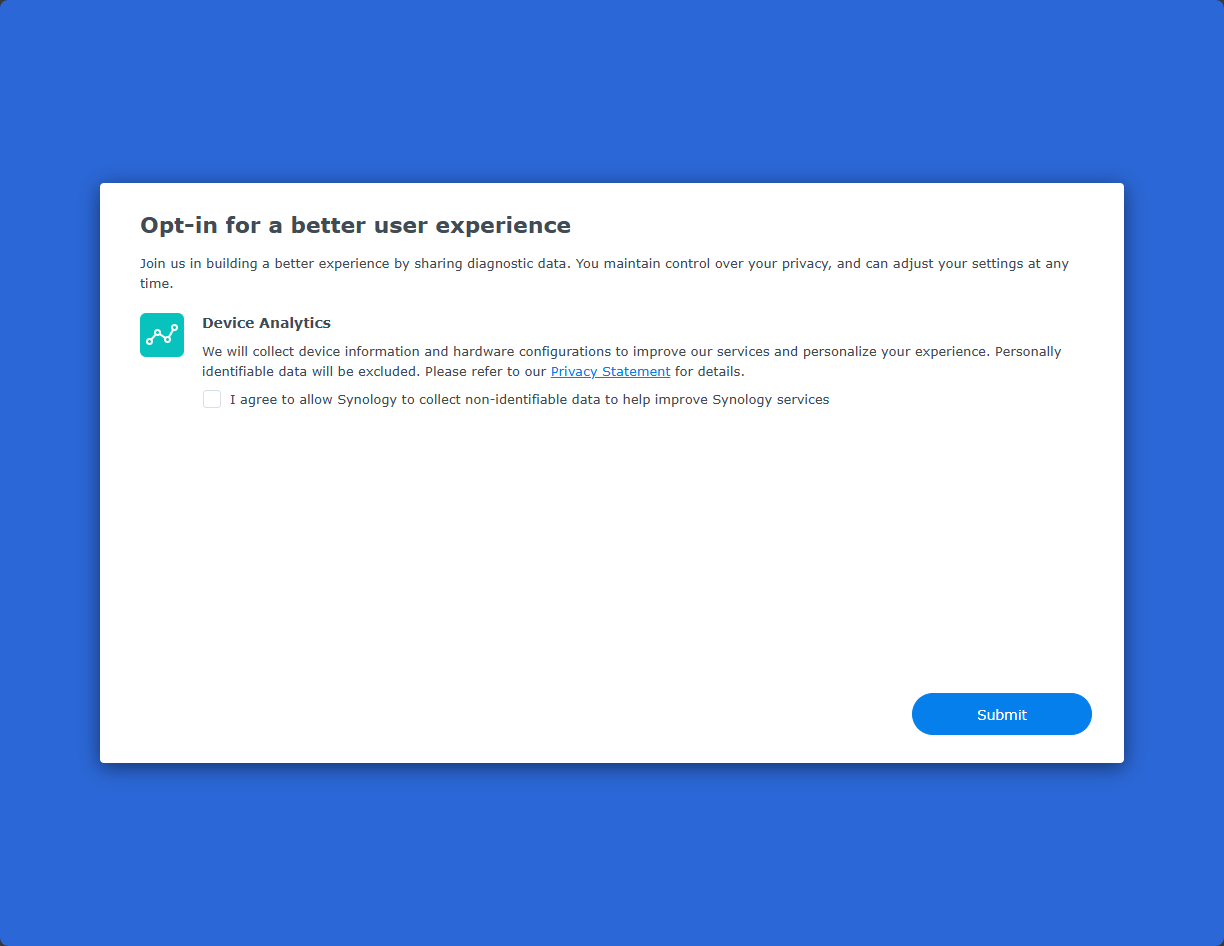Click the Device Analytics section title
This screenshot has height=946, width=1224.
tap(266, 323)
